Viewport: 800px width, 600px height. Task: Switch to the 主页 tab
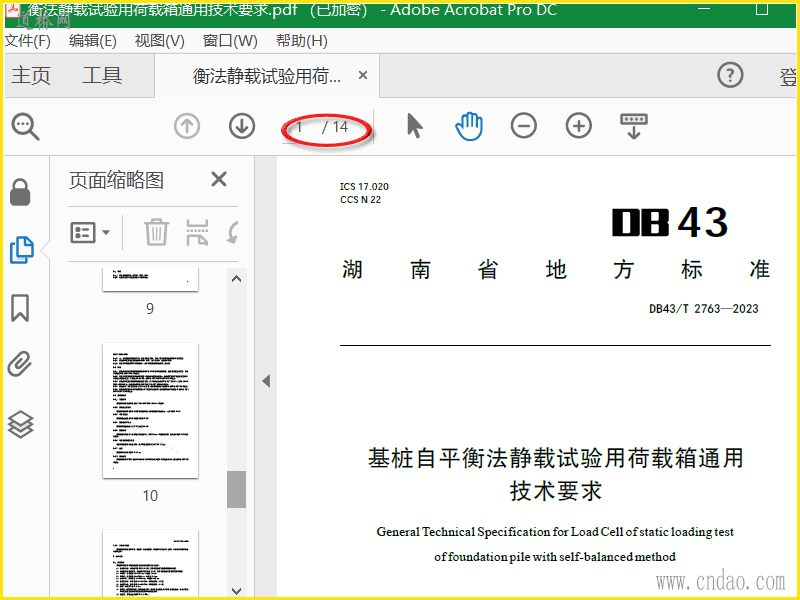pyautogui.click(x=31, y=76)
